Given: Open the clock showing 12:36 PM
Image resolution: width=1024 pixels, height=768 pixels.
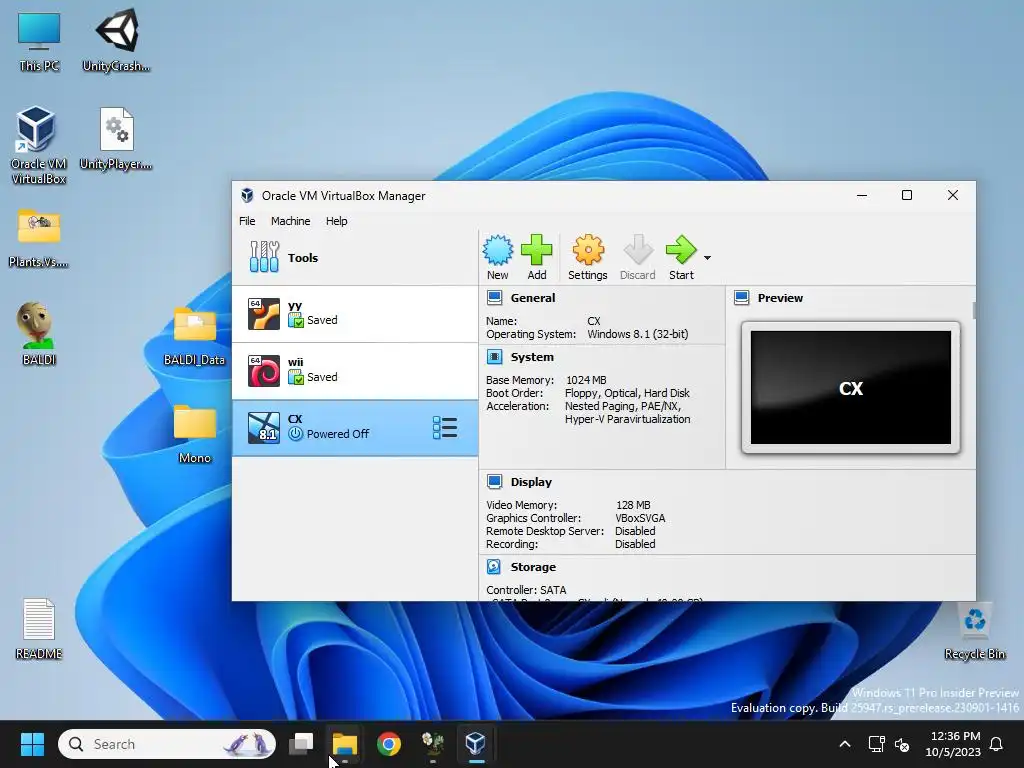Looking at the screenshot, I should (953, 744).
